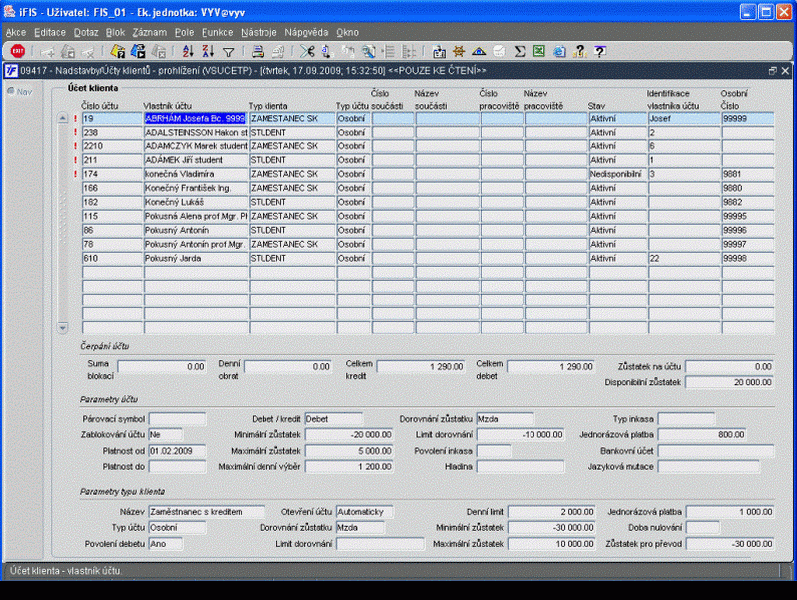Sort records ascending with A-Z icon

pos(188,51)
